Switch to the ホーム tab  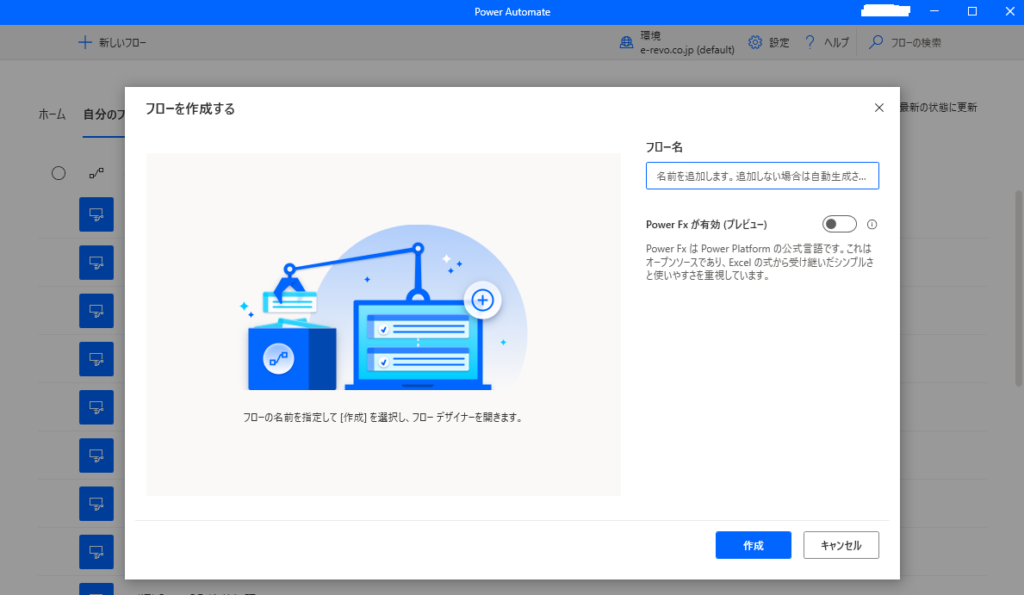(x=52, y=114)
